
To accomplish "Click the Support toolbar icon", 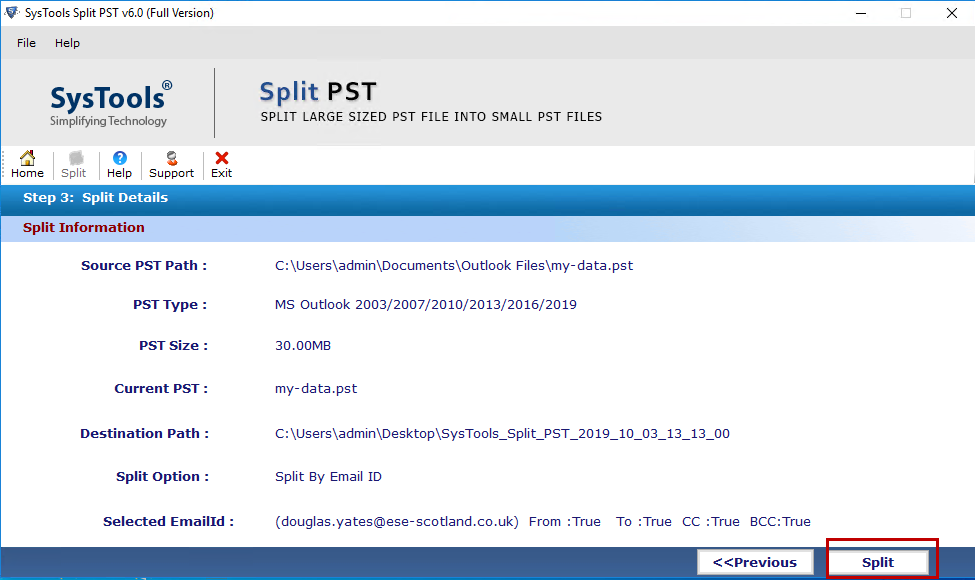I will pyautogui.click(x=172, y=165).
